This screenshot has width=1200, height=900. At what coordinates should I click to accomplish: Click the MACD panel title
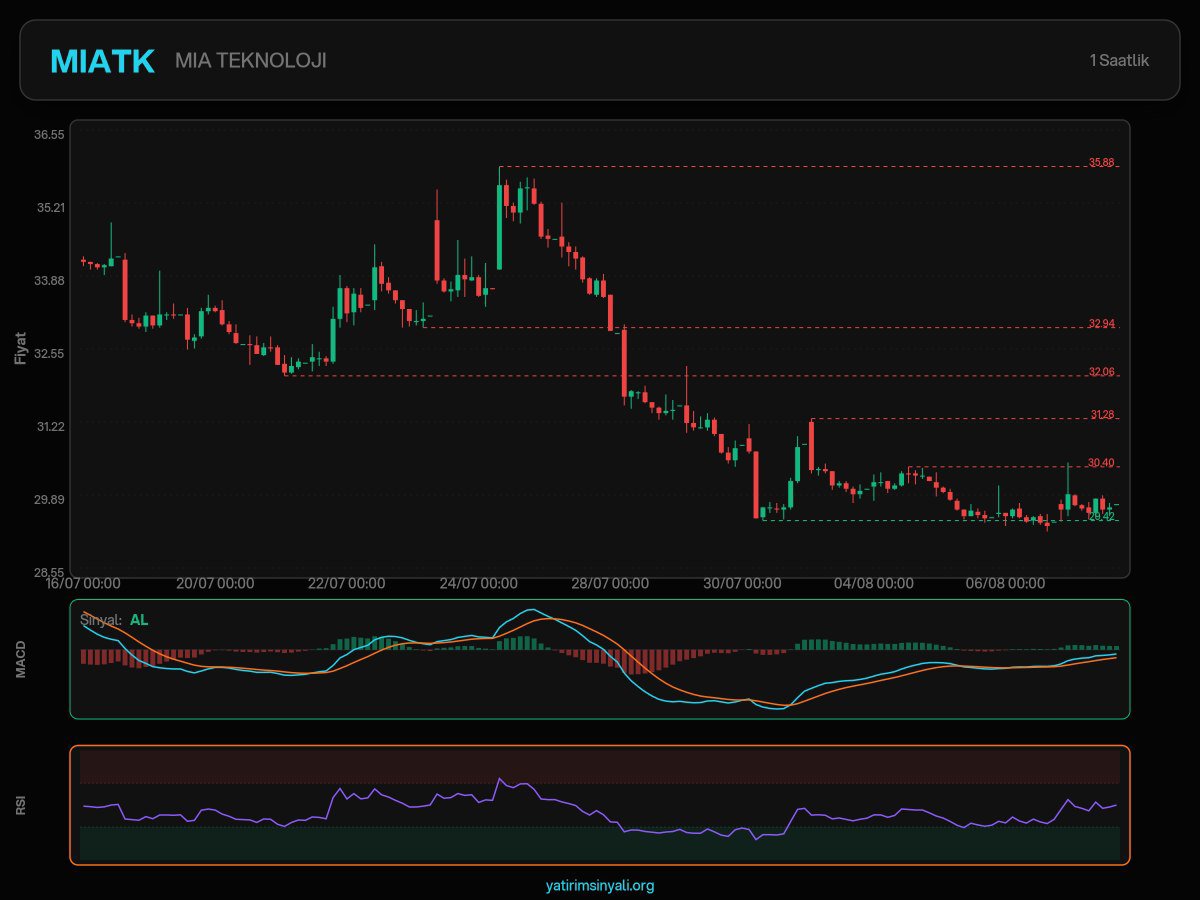[x=21, y=659]
